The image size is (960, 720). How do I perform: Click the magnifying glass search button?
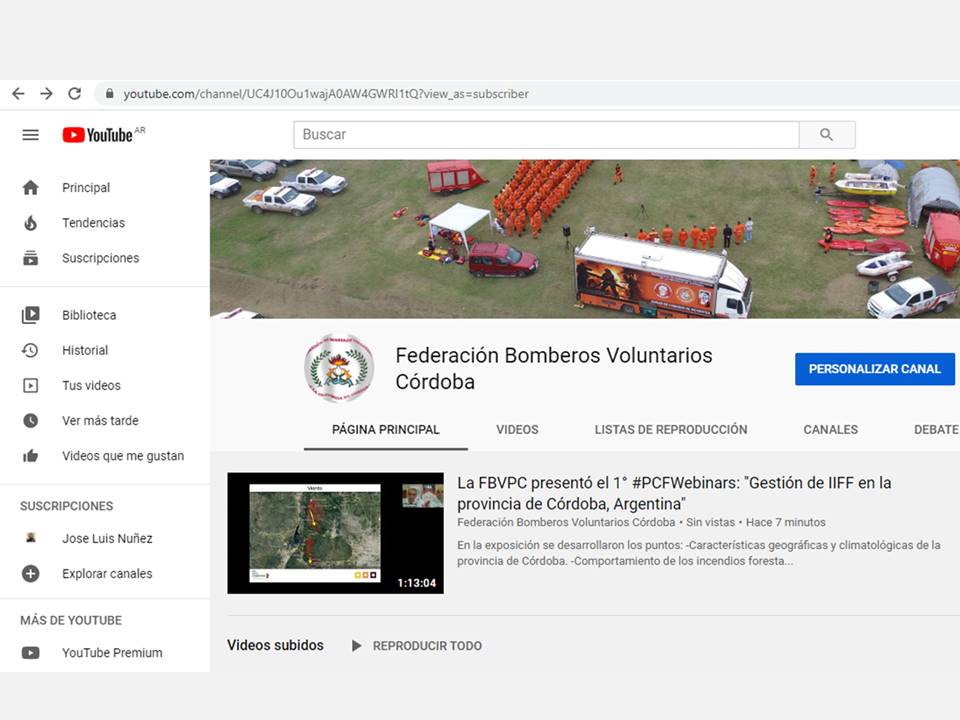(x=827, y=135)
